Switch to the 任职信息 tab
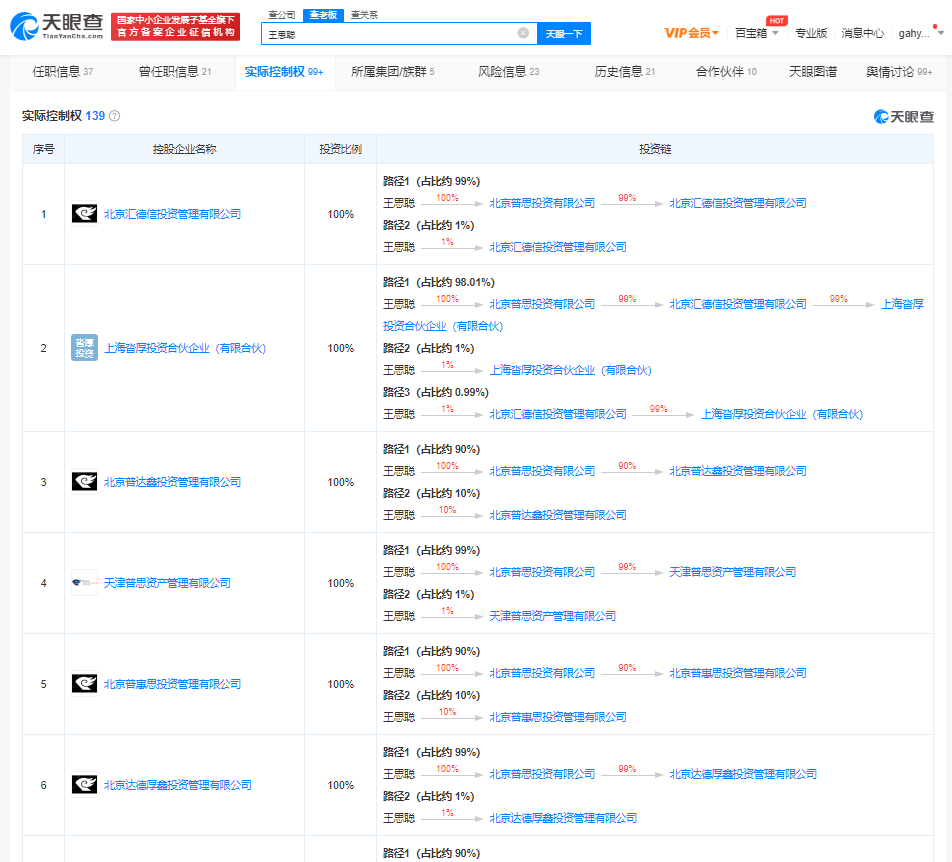 coord(62,72)
